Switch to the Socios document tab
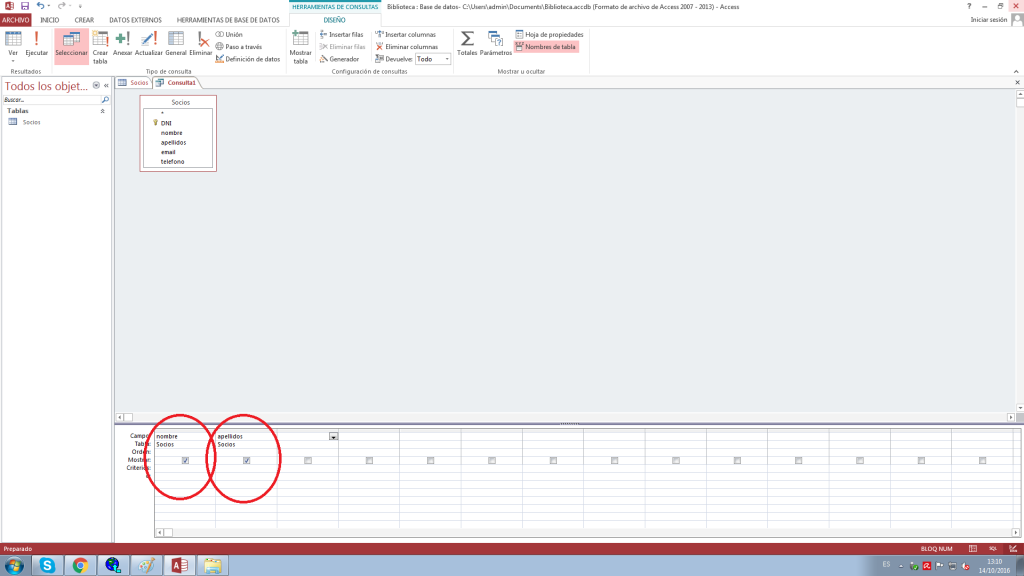Screen dimensions: 1024x576 pos(134,83)
